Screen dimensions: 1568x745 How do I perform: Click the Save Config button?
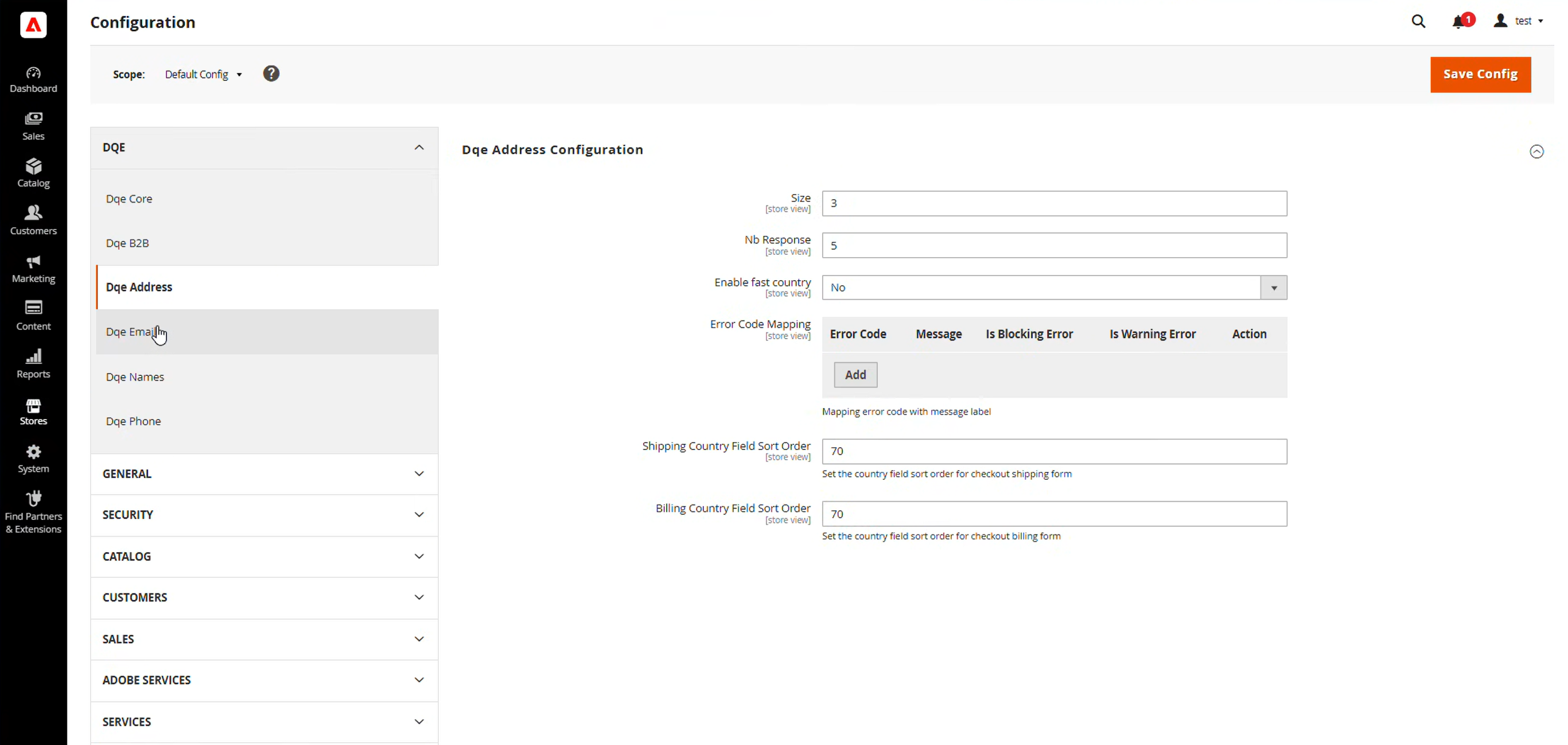[1480, 74]
